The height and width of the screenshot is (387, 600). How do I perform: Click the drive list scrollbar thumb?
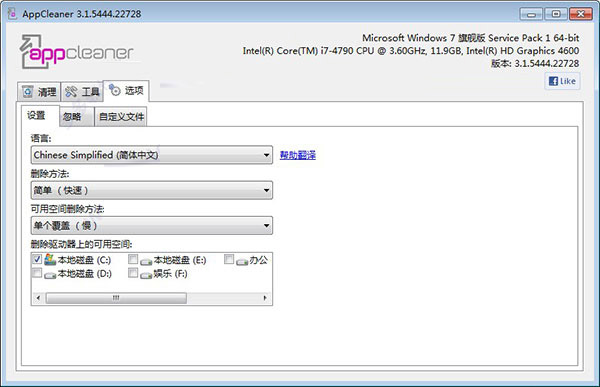click(116, 298)
